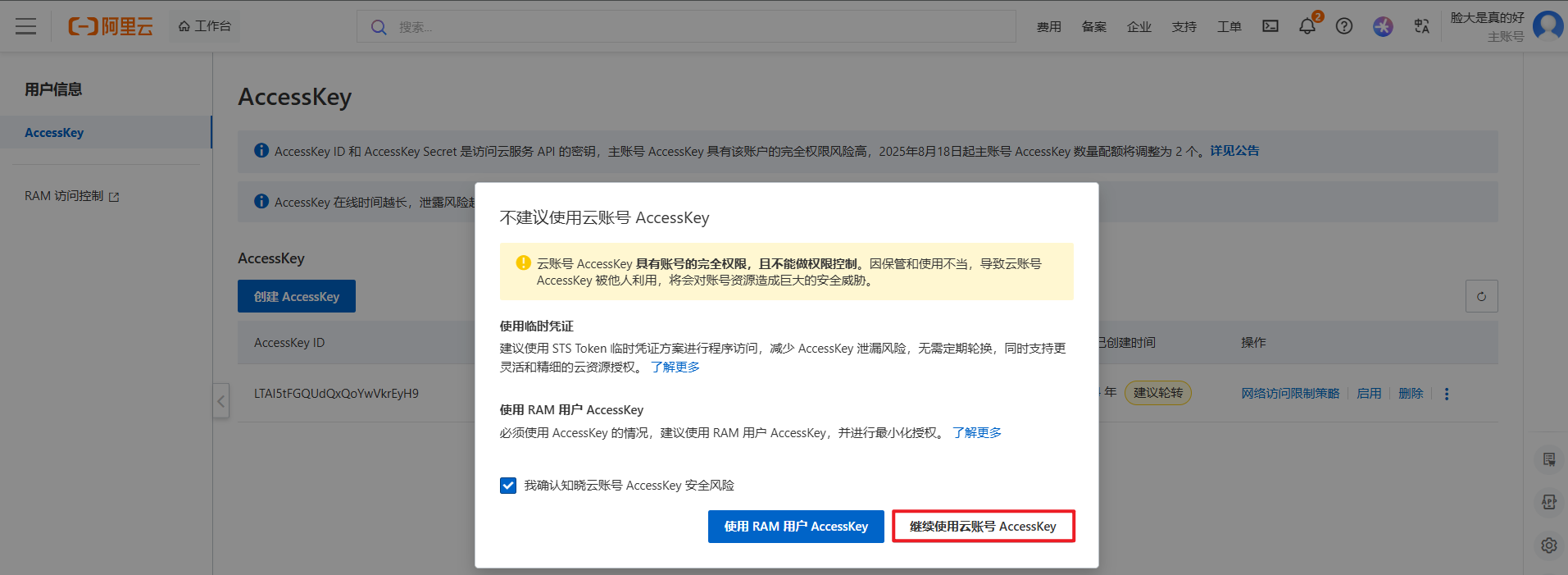
Task: Click the yellow warning icon in dialog
Action: 523,262
